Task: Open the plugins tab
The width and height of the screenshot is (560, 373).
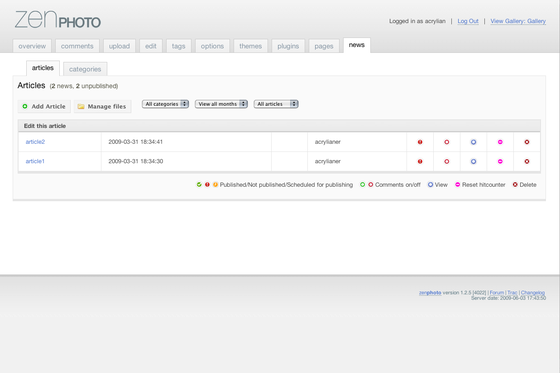Action: (x=288, y=46)
